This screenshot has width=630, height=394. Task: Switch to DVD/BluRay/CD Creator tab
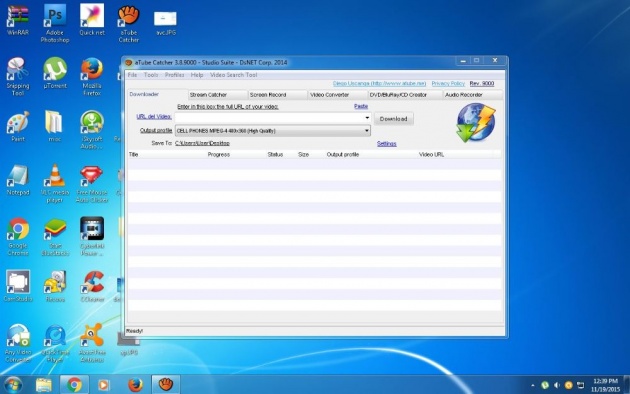coord(405,95)
